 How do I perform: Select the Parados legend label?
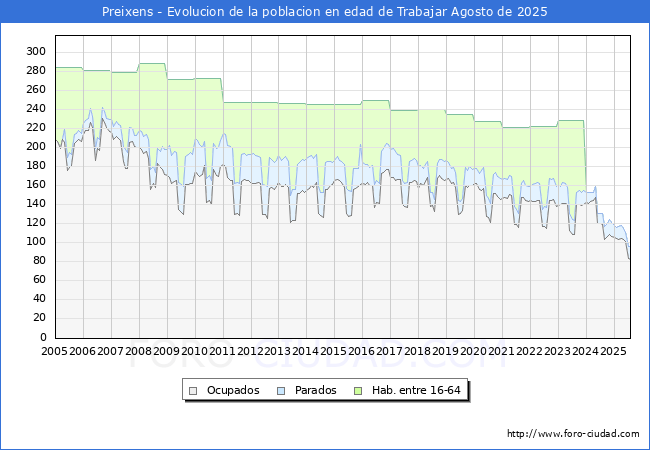coord(315,390)
